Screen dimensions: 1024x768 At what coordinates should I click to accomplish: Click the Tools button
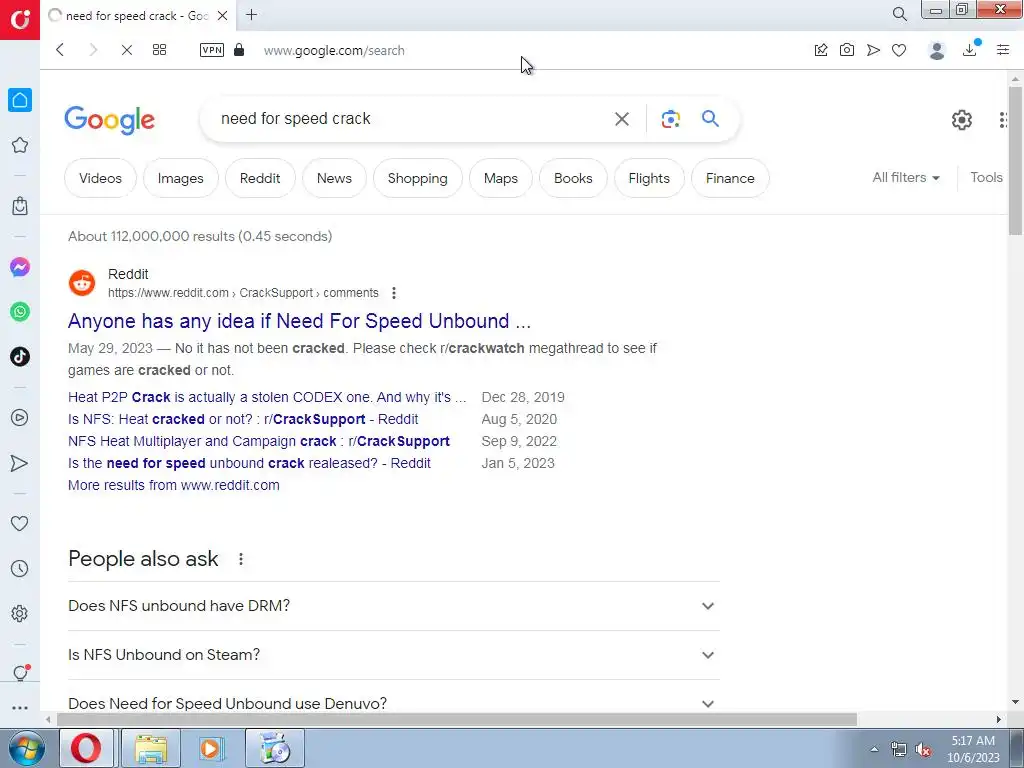(x=986, y=177)
